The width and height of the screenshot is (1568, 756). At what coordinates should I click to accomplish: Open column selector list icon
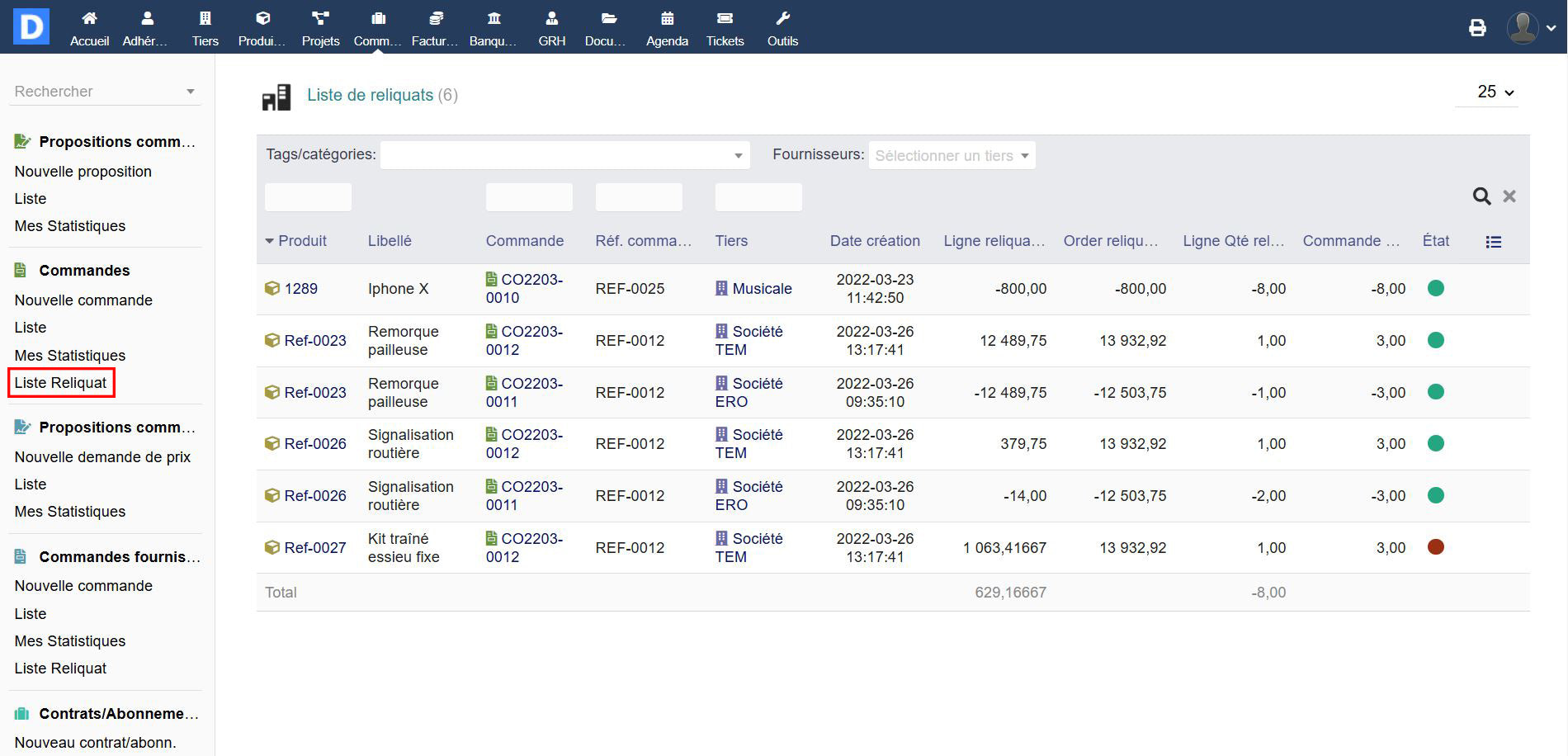click(1493, 242)
